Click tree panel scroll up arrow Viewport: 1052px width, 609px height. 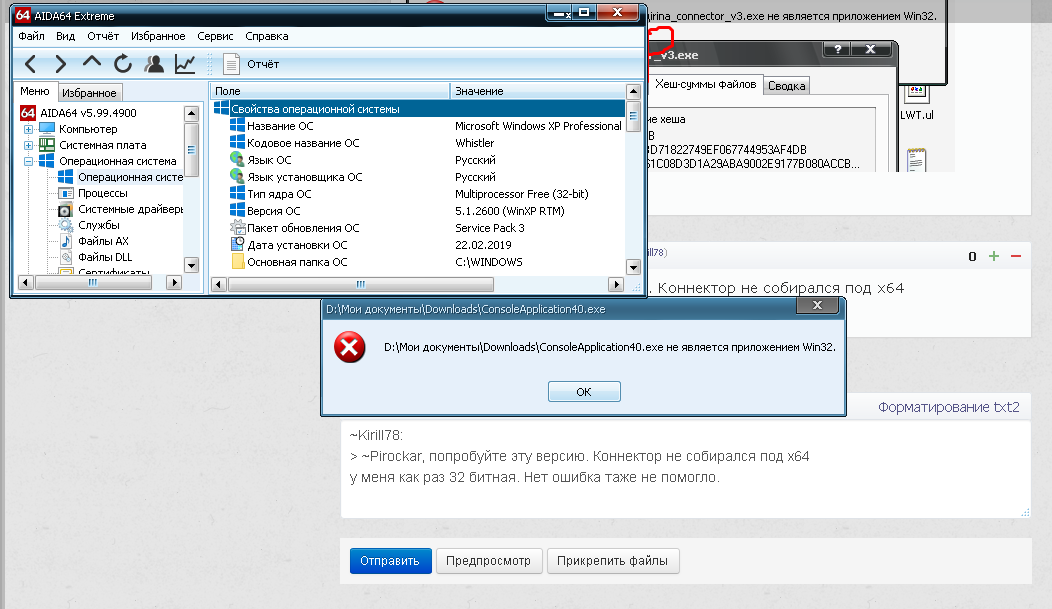point(191,113)
